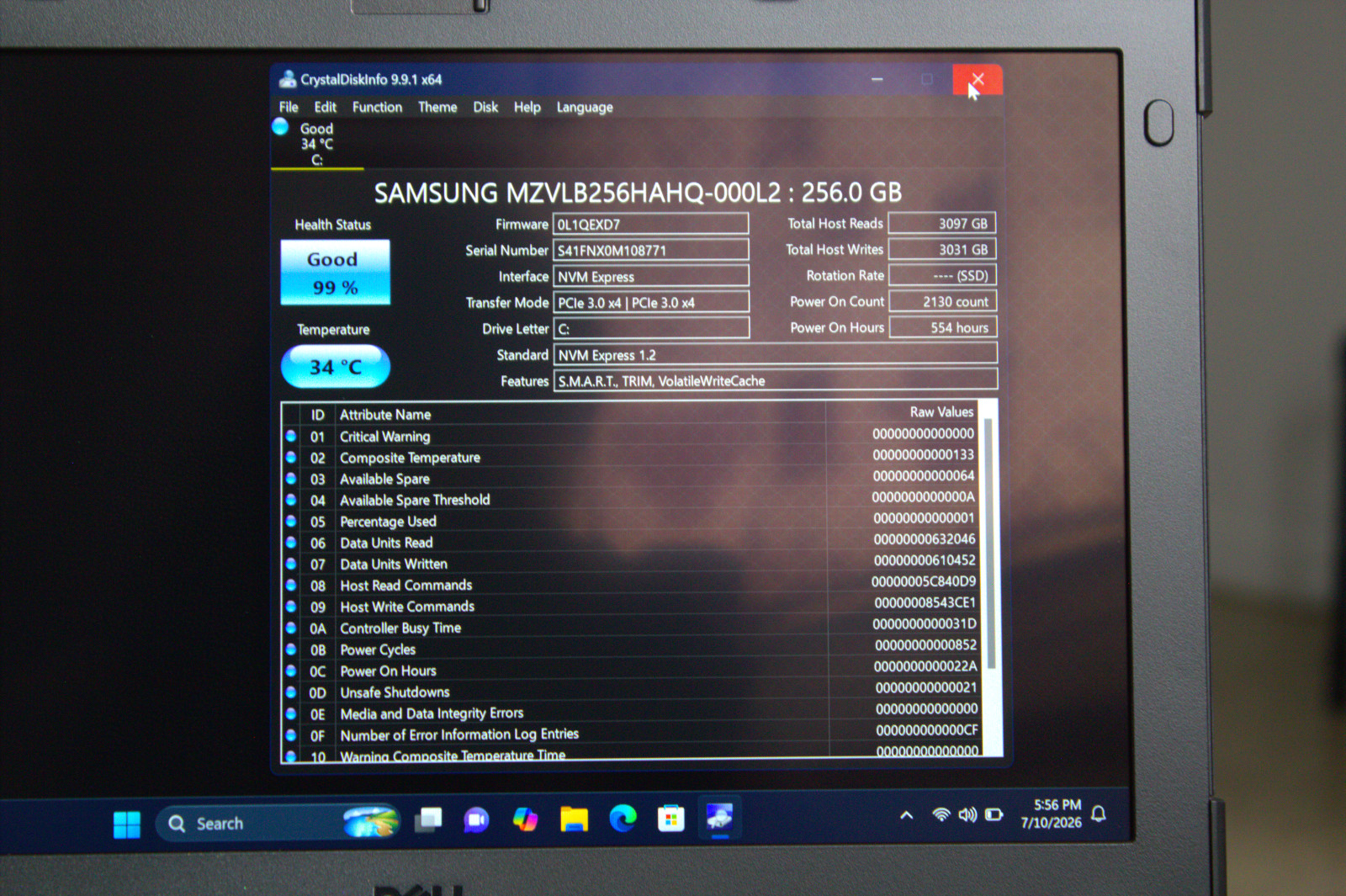1346x896 pixels.
Task: Click the Attribute Name column header
Action: point(385,414)
